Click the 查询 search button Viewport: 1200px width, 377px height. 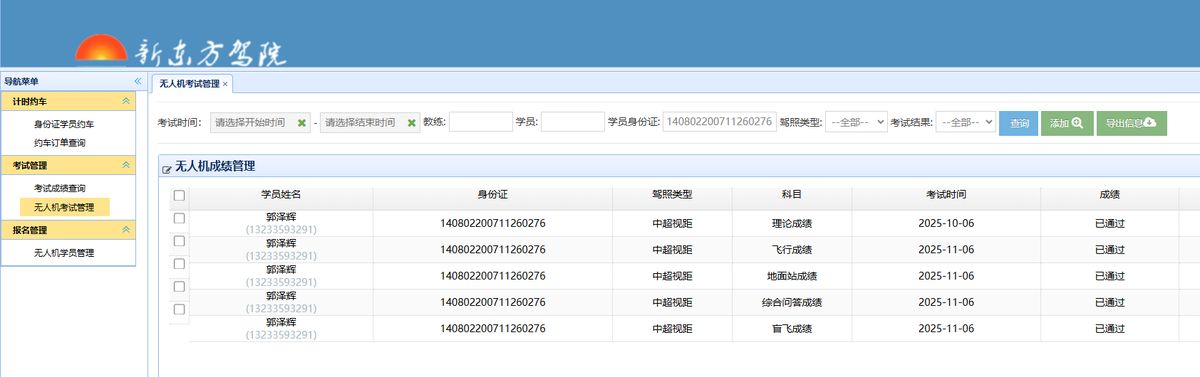(x=1019, y=123)
